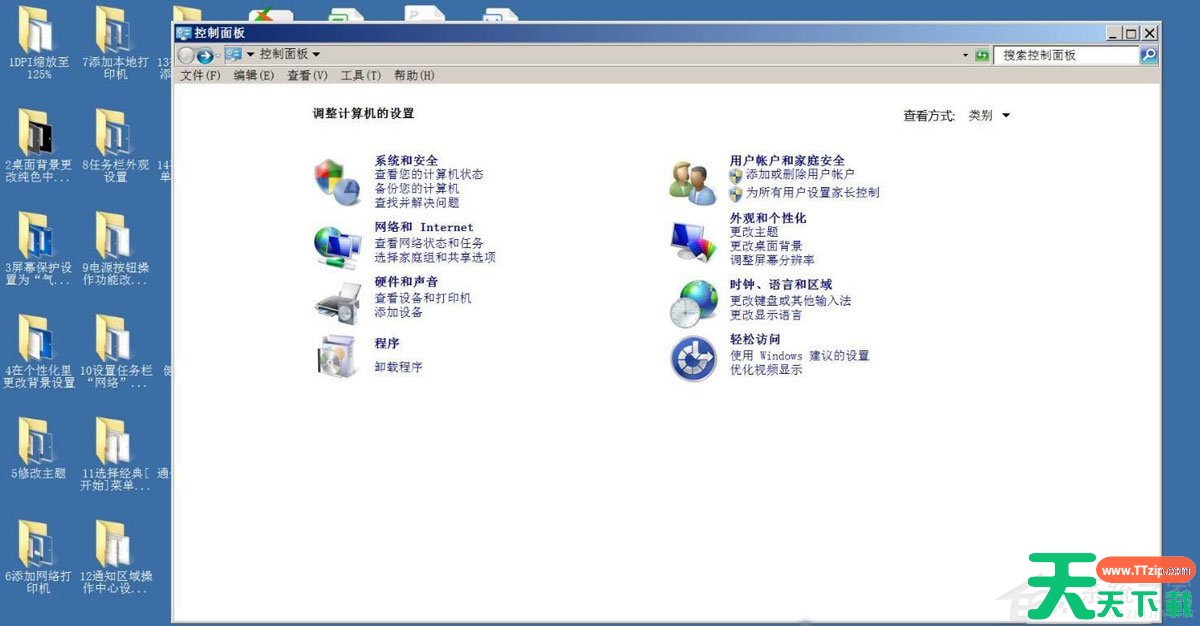This screenshot has width=1200, height=626.
Task: Click the 卸载程序 link
Action: [398, 367]
